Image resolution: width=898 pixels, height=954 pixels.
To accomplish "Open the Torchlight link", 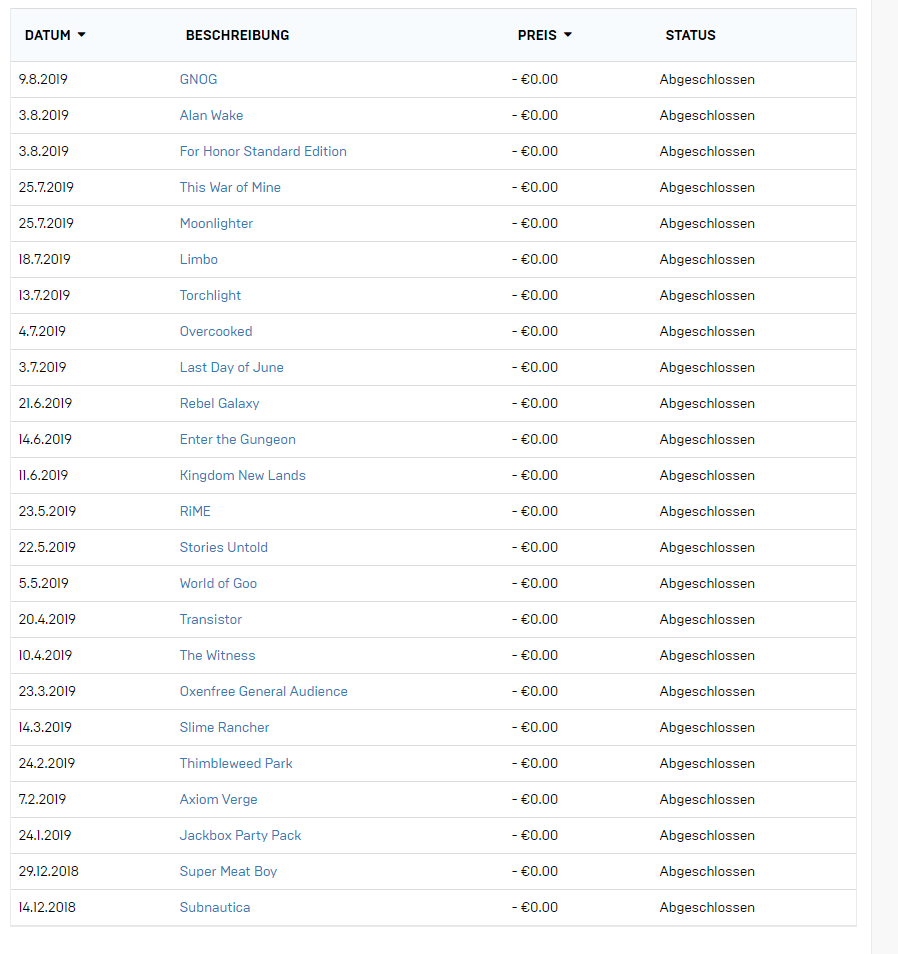I will pos(210,295).
